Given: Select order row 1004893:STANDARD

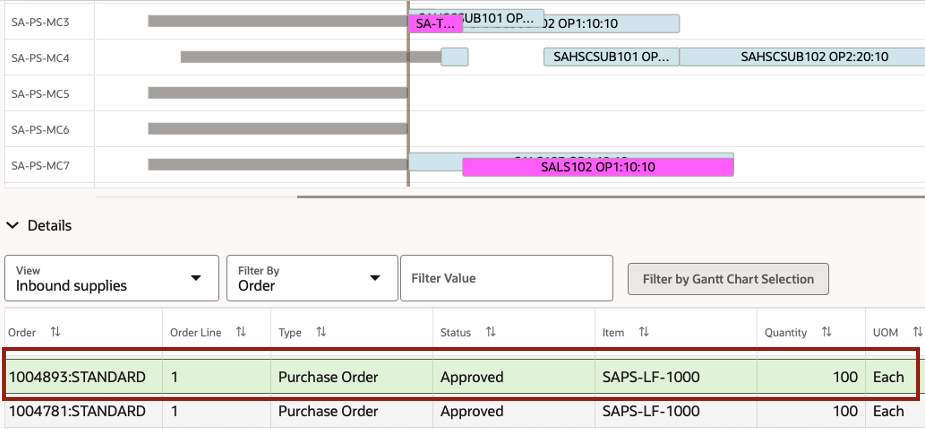Looking at the screenshot, I should coord(78,377).
